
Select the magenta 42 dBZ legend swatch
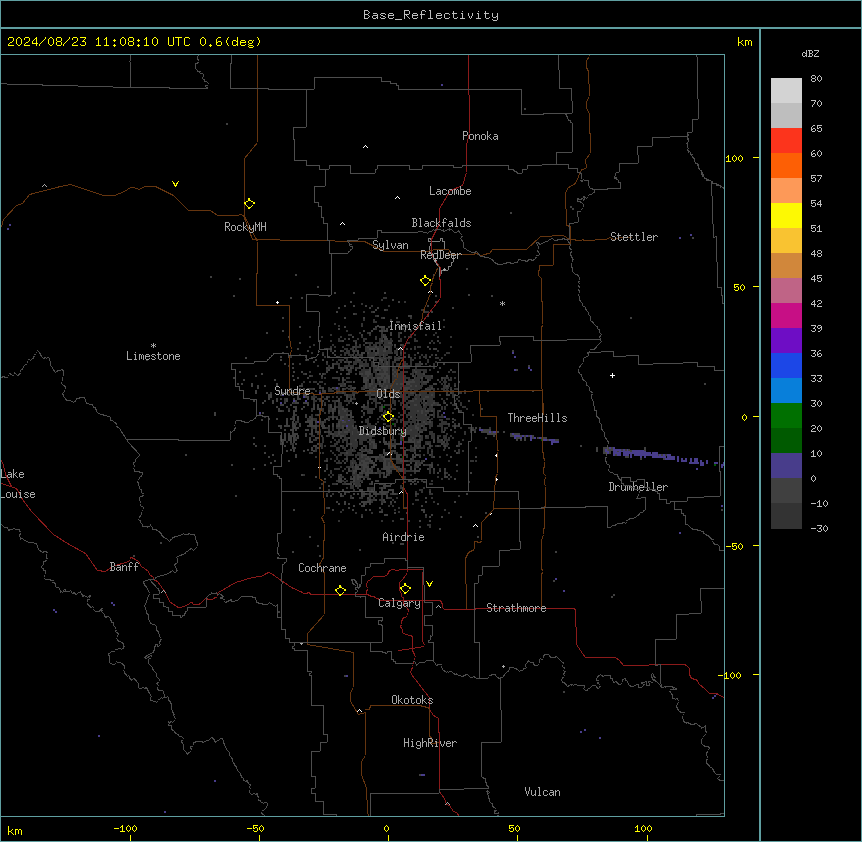click(x=786, y=315)
